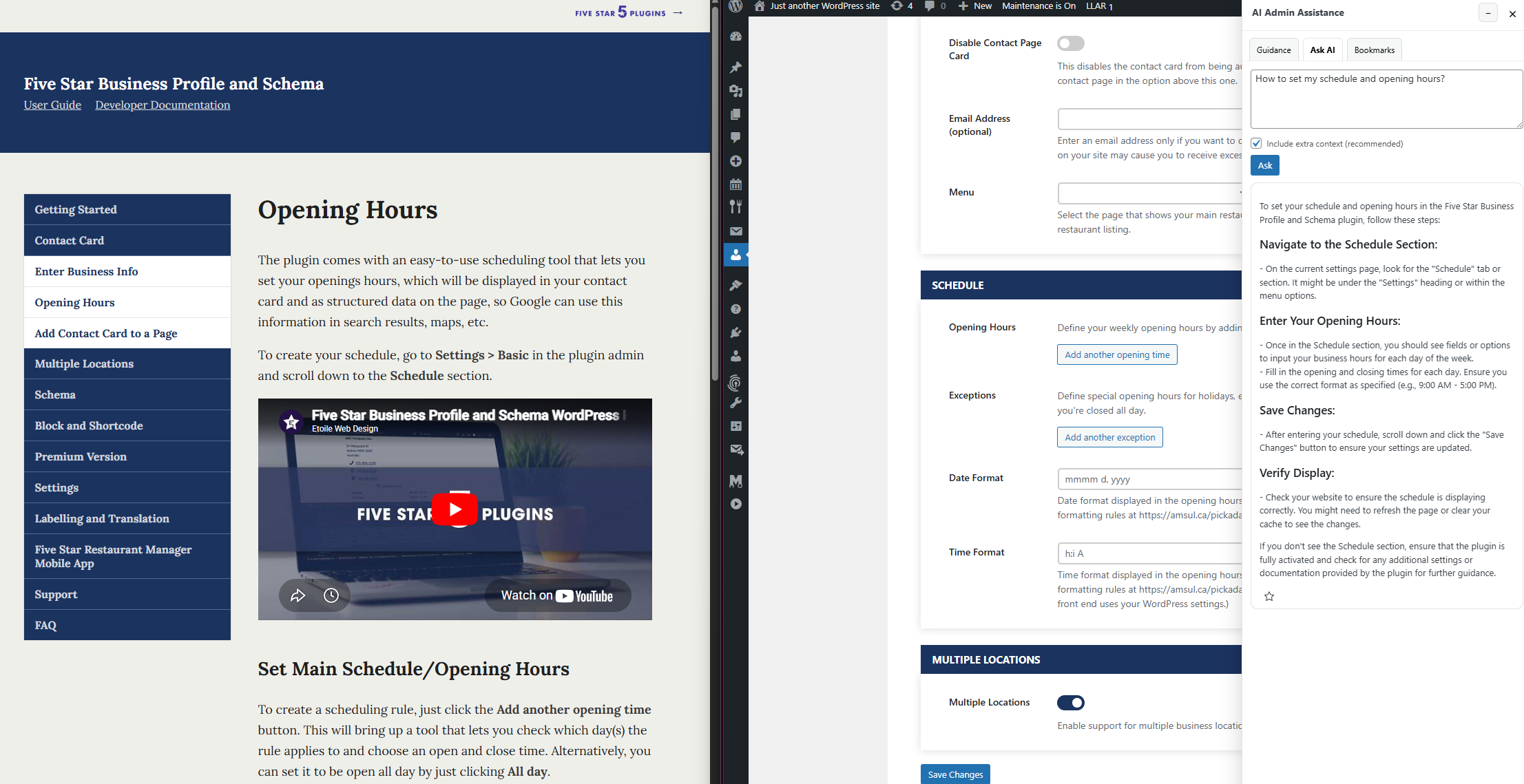Open the Media icon in admin sidebar
Image resolution: width=1524 pixels, height=784 pixels.
(x=735, y=91)
